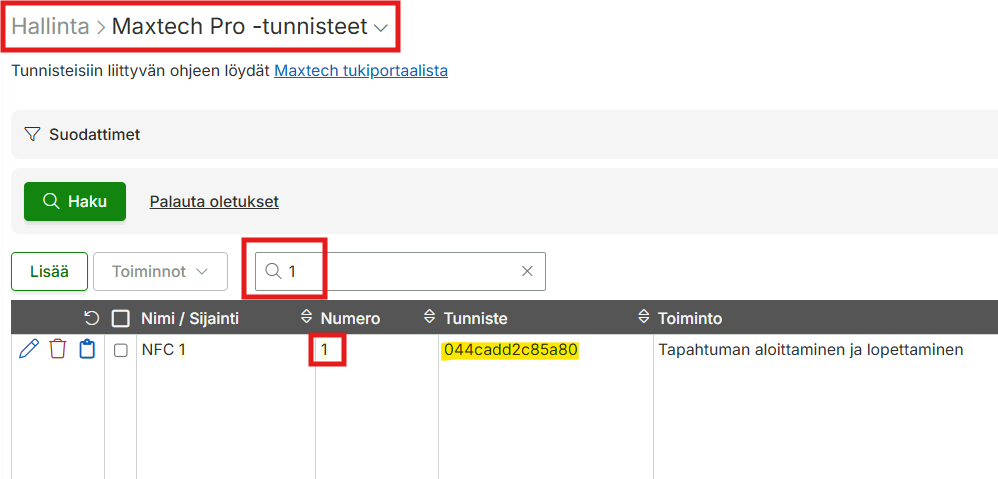Open the Toiminnot dropdown

[x=160, y=272]
